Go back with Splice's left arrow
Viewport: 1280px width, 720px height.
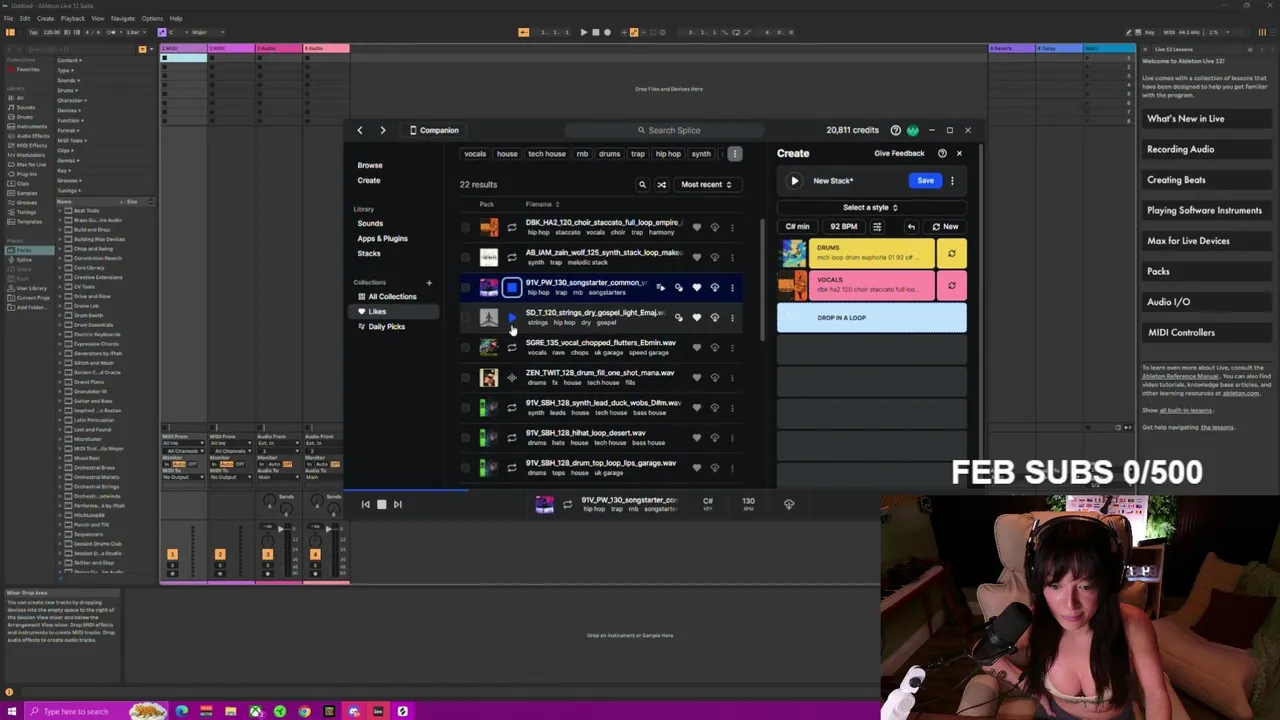tap(360, 130)
